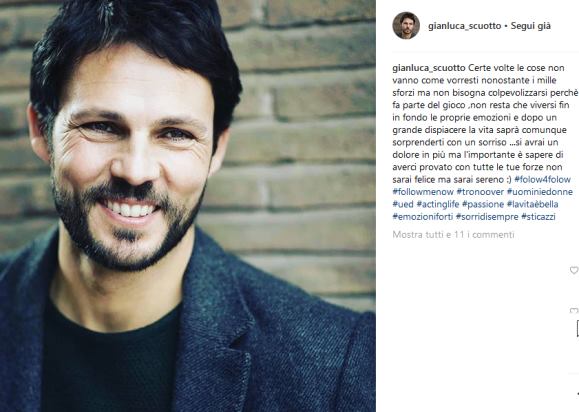Save the post with the bookmark icon
The height and width of the screenshot is (412, 579).
(577, 329)
